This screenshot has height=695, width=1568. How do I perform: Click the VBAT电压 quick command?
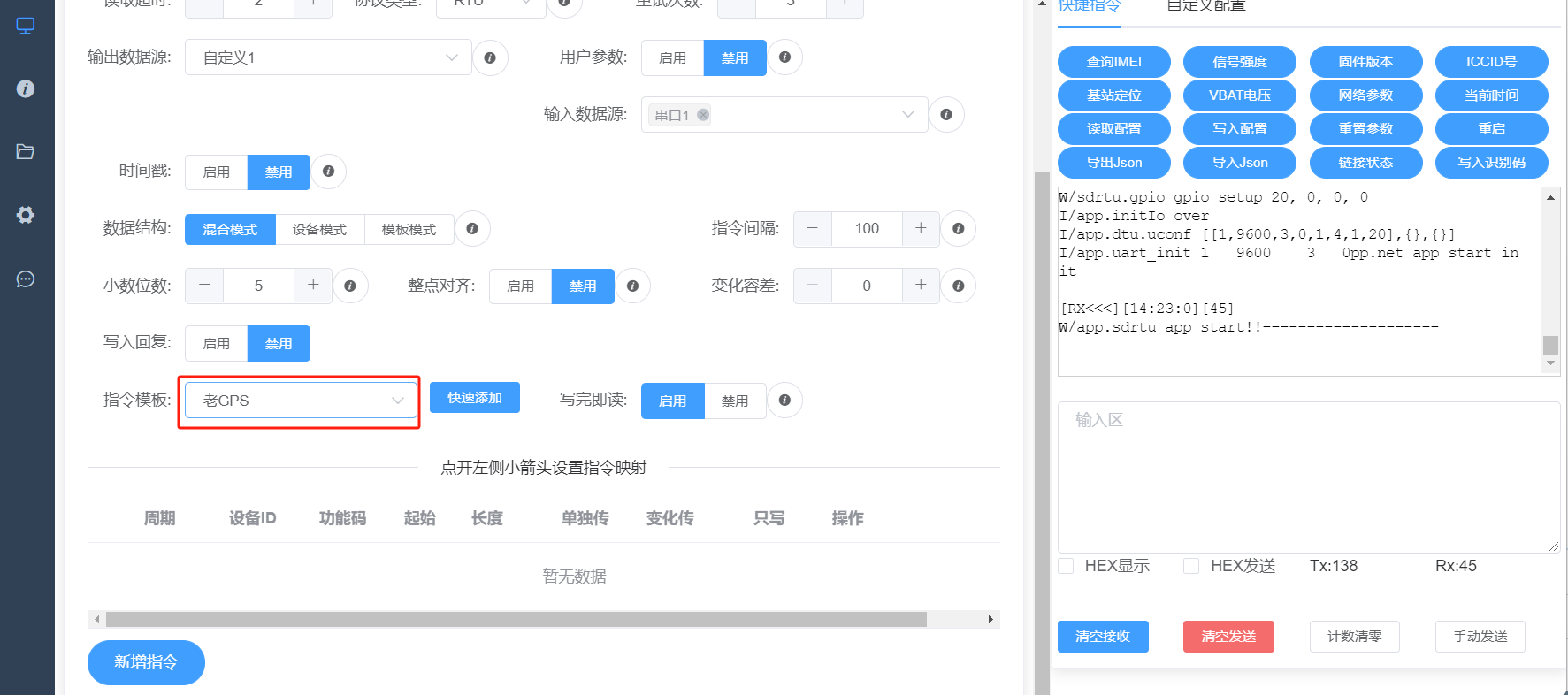tap(1240, 95)
